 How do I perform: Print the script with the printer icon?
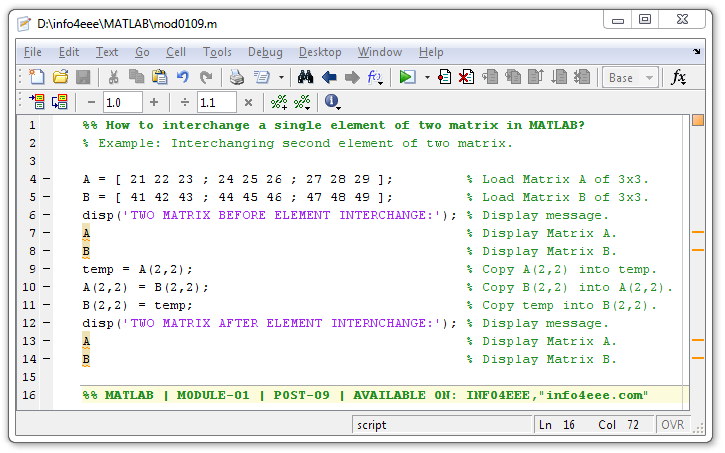pos(237,77)
